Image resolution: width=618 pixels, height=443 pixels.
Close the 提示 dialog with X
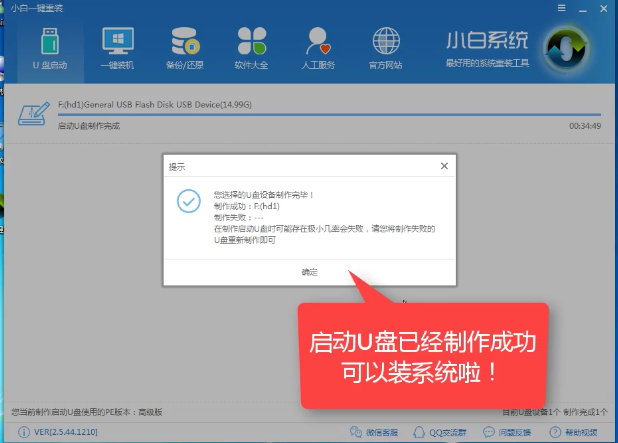point(443,166)
